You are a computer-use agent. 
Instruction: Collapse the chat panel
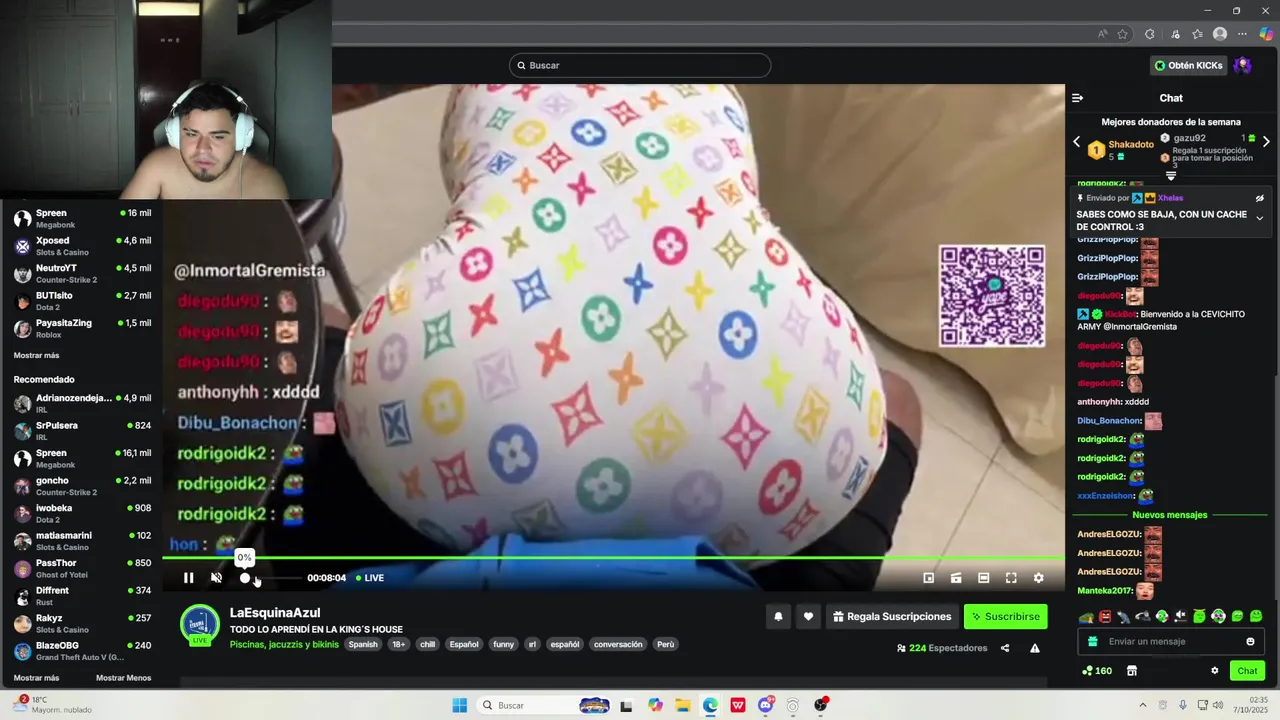(x=1077, y=98)
